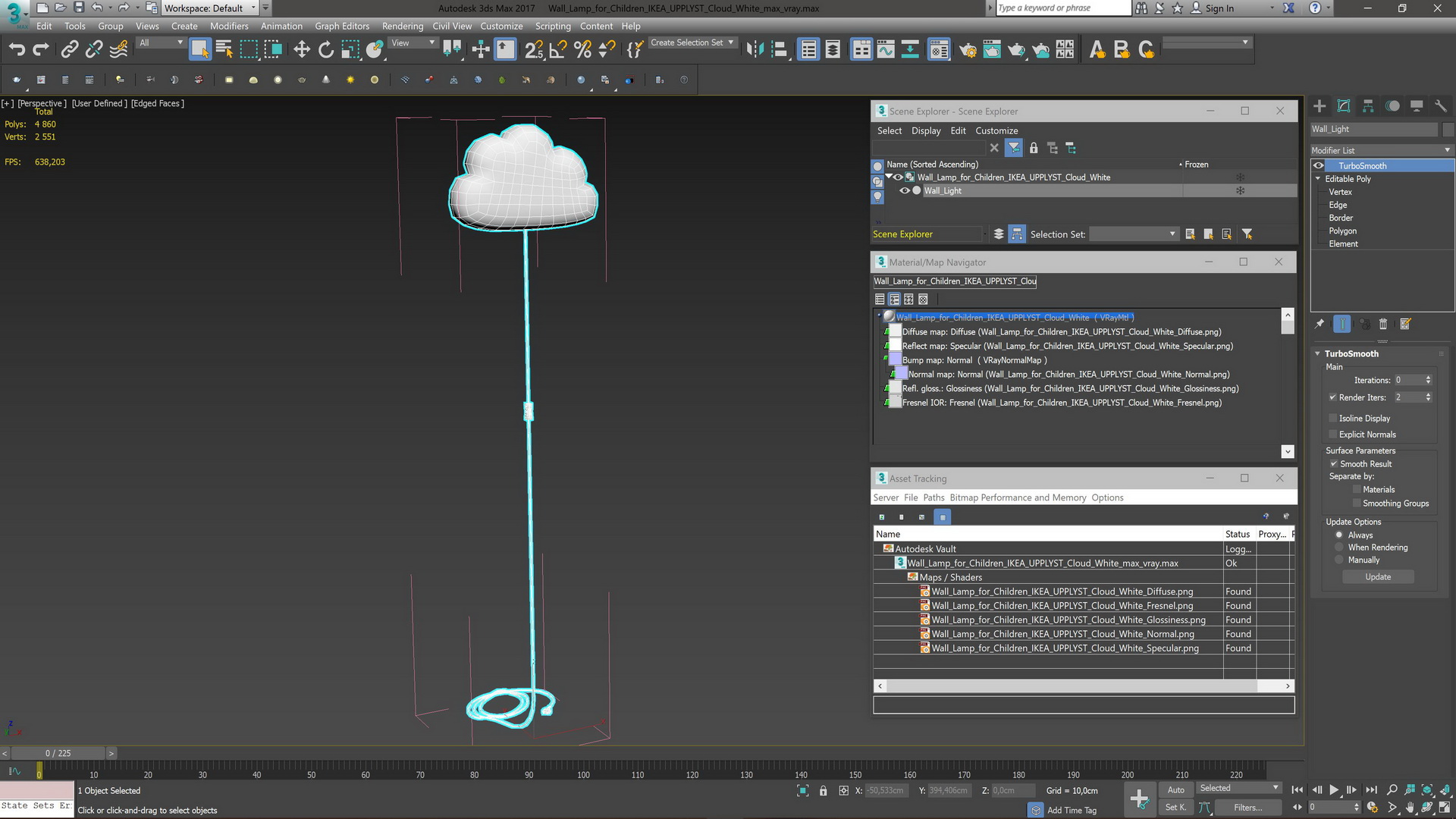
Task: Click the Undo arrow icon
Action: pyautogui.click(x=17, y=50)
